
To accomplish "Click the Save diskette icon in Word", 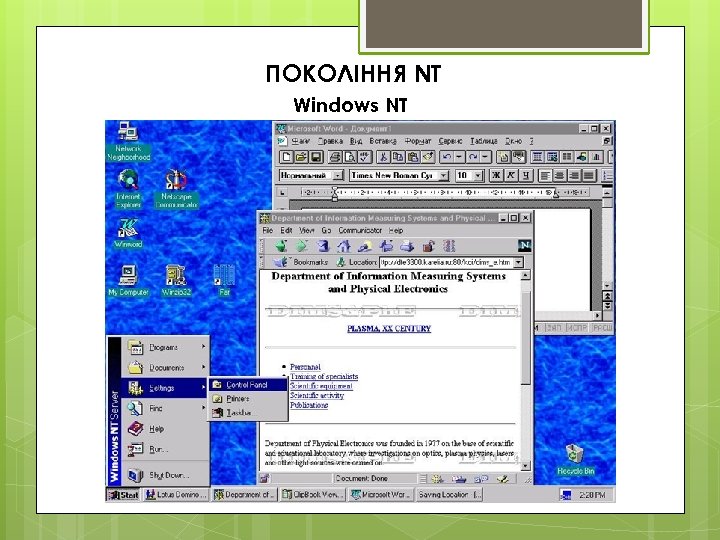I will click(x=316, y=157).
